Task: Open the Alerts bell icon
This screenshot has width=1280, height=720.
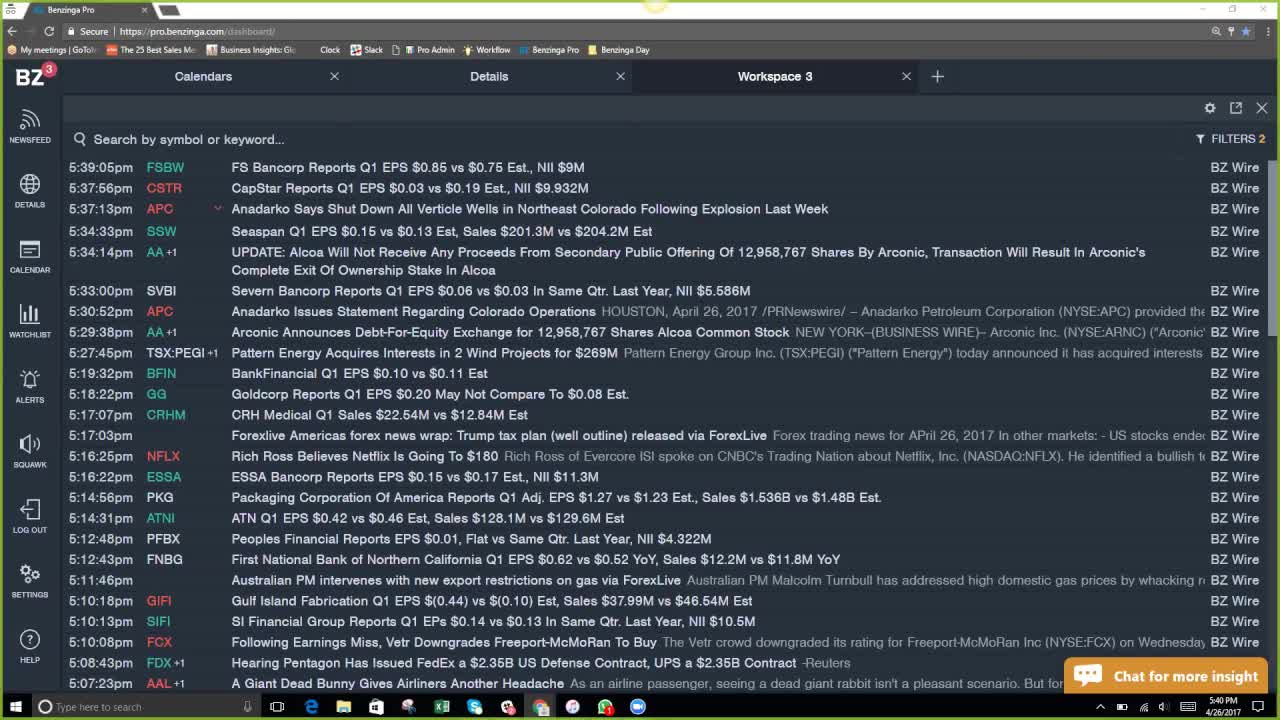Action: coord(30,385)
